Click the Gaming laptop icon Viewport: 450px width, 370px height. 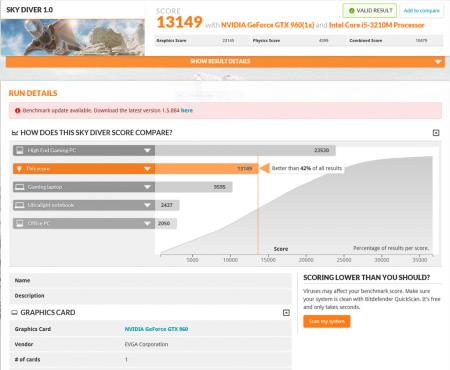coord(20,187)
